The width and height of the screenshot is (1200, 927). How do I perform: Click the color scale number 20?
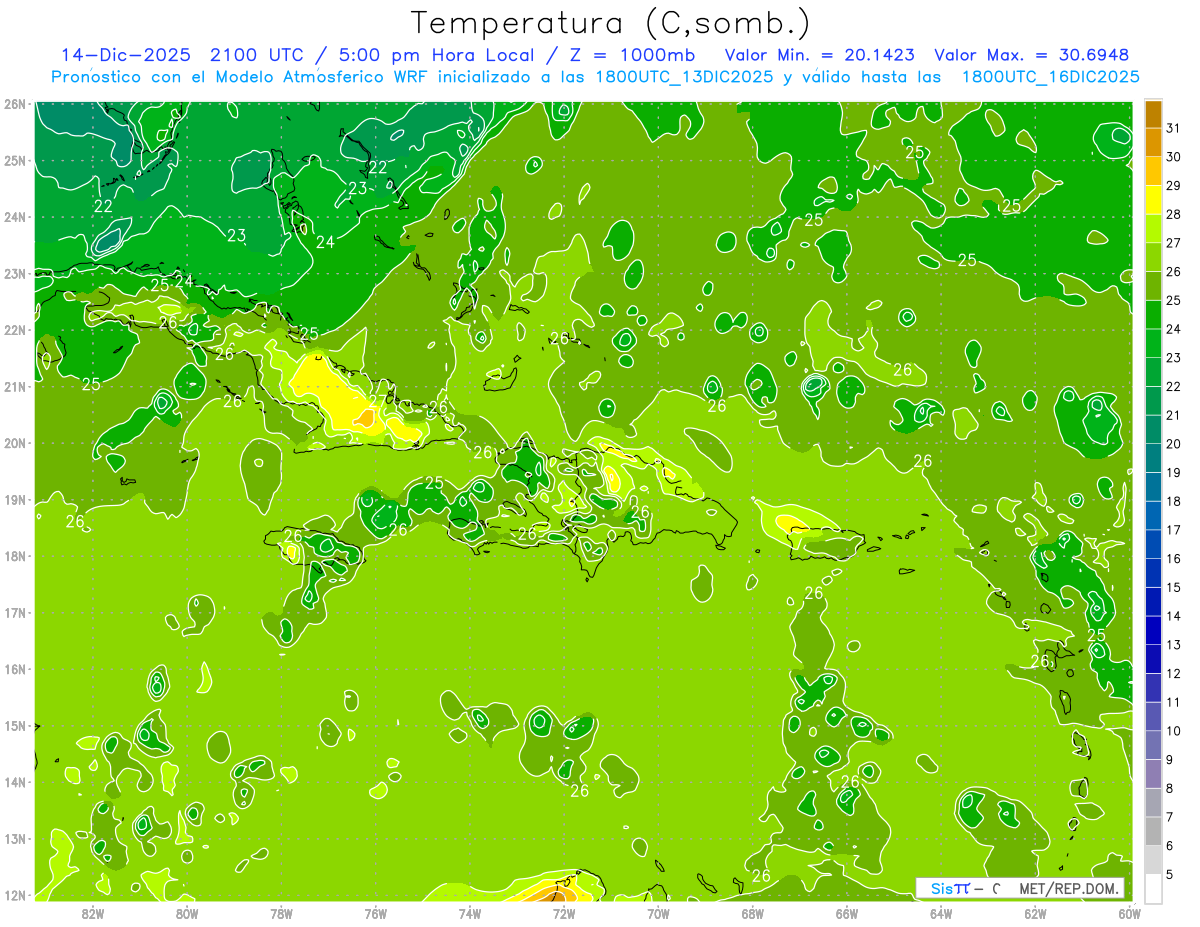[x=1173, y=444]
